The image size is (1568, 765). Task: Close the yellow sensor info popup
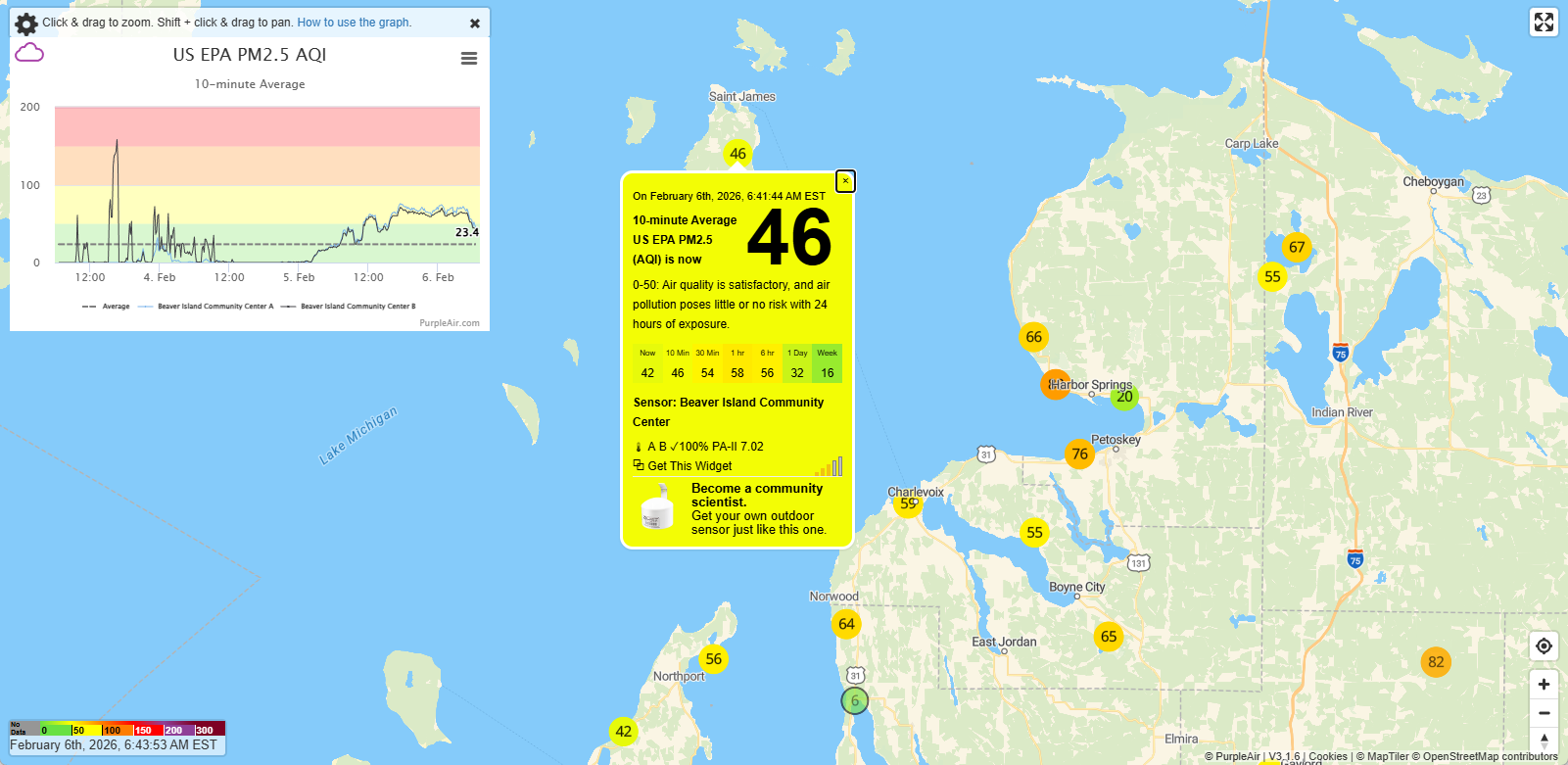click(845, 181)
